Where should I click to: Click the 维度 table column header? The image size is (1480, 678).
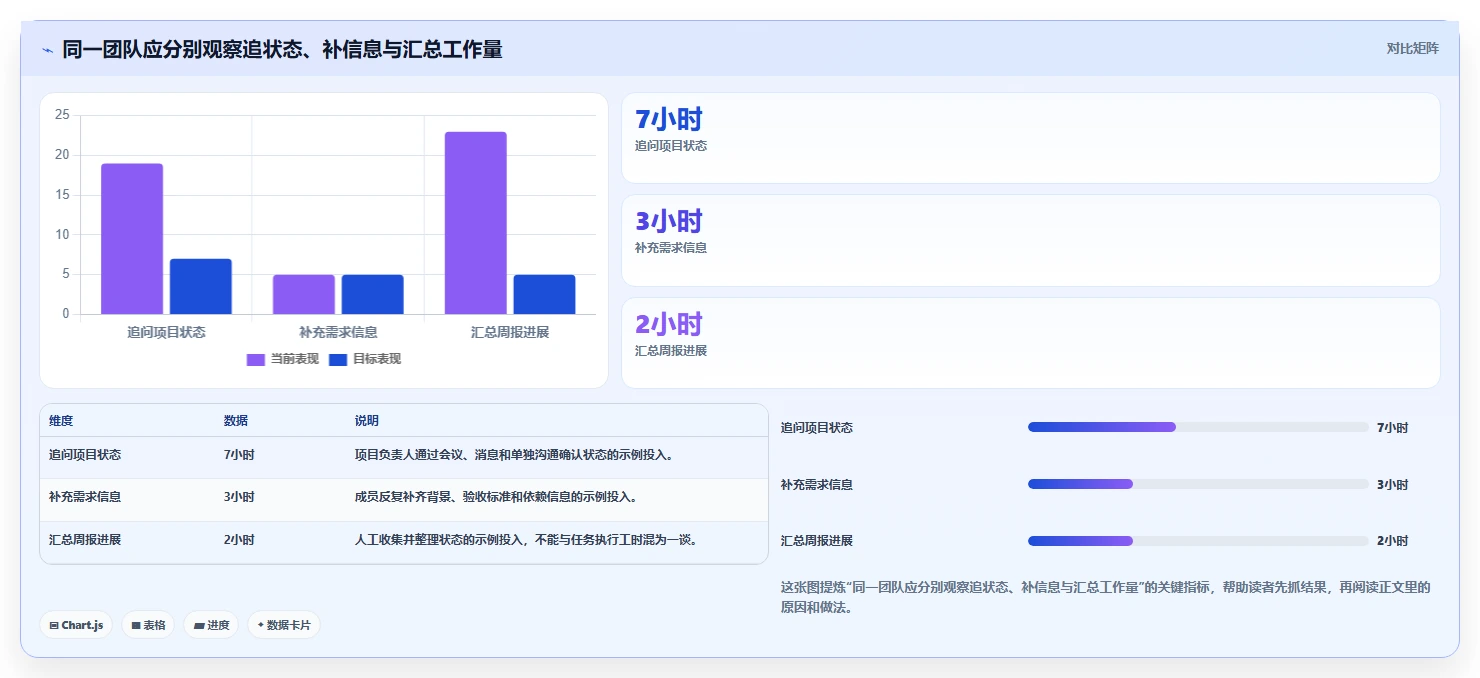61,421
